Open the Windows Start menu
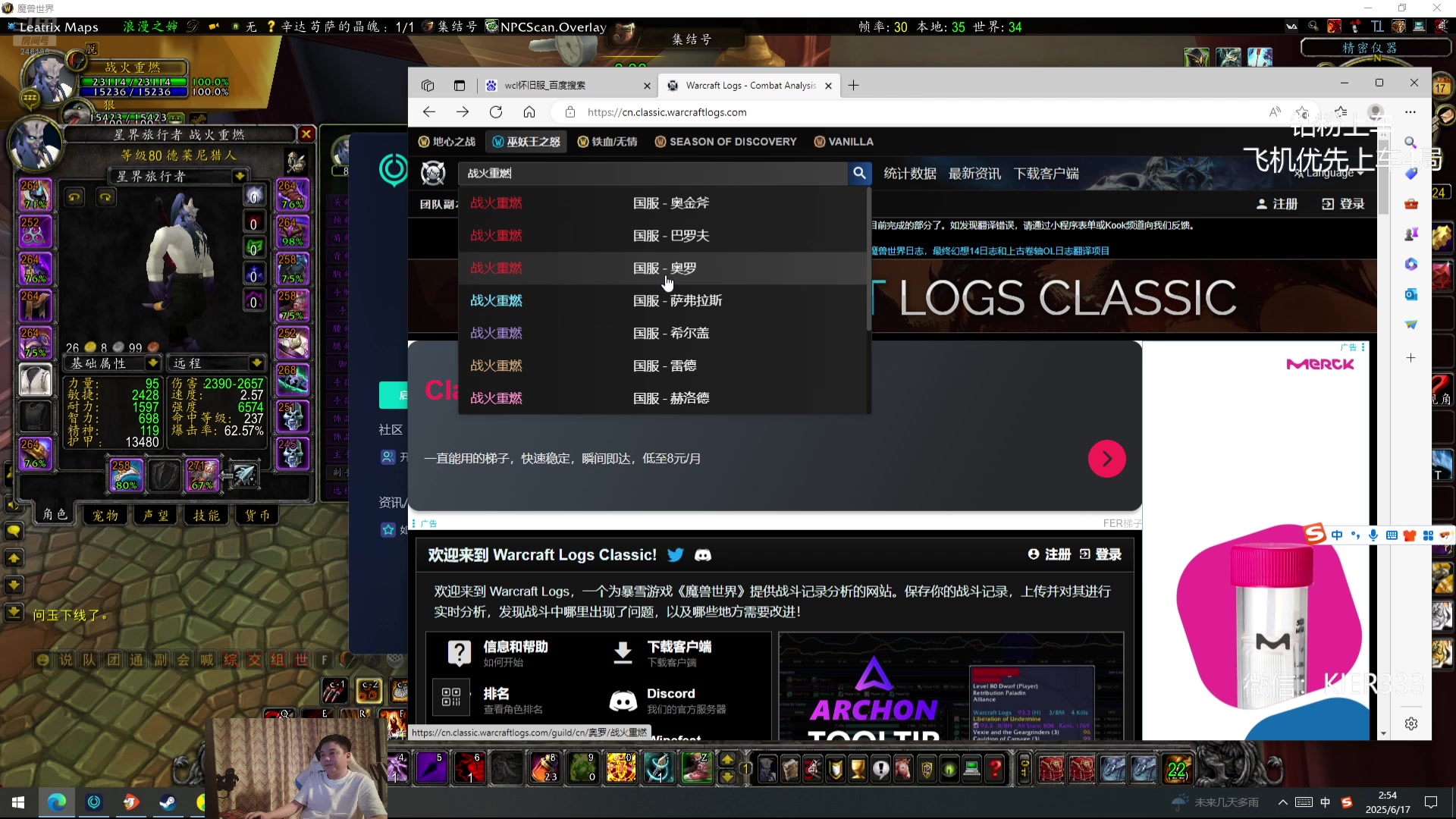The height and width of the screenshot is (819, 1456). coord(18,802)
